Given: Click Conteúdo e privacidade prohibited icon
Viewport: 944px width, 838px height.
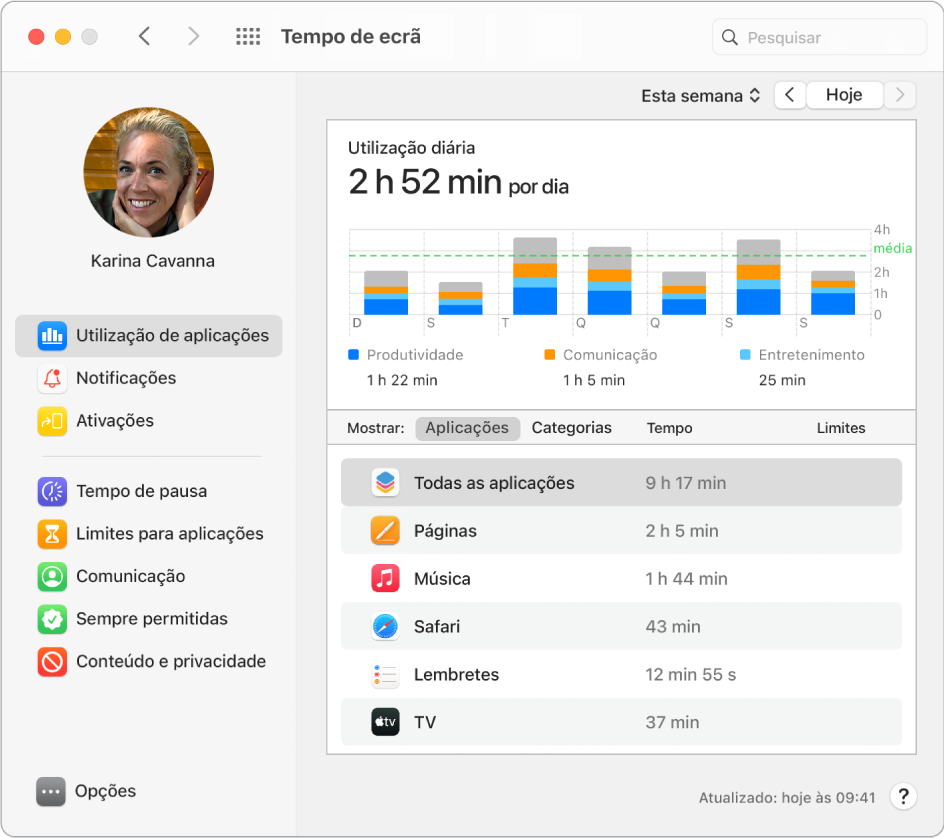Looking at the screenshot, I should coord(52,662).
